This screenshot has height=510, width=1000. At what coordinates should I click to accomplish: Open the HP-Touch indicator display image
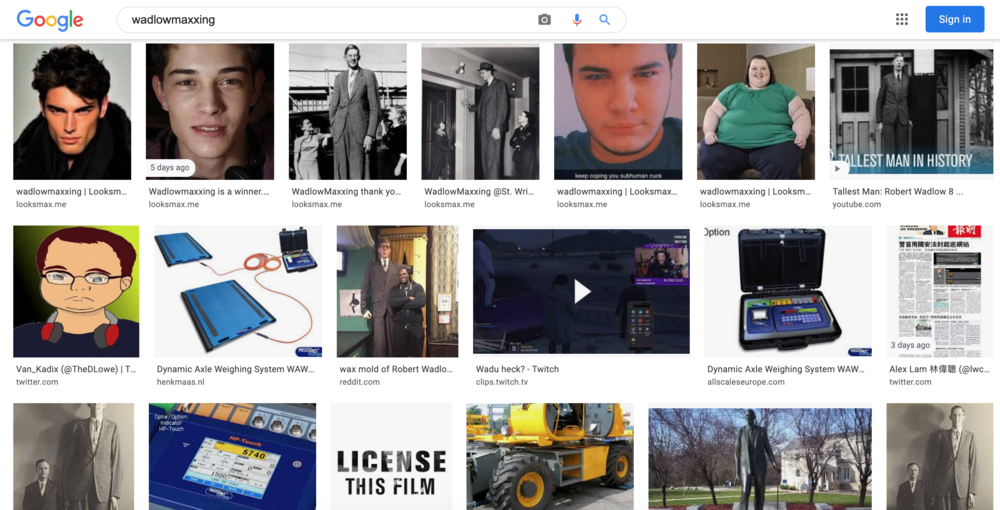tap(232, 456)
